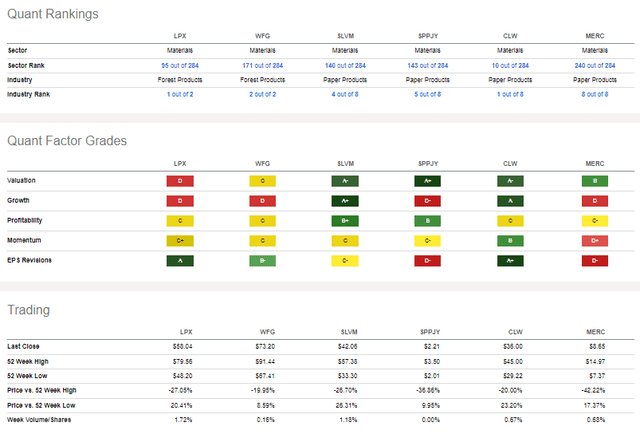This screenshot has width=640, height=438.
Task: Click the LPX Profitability grade badge
Action: (180, 221)
